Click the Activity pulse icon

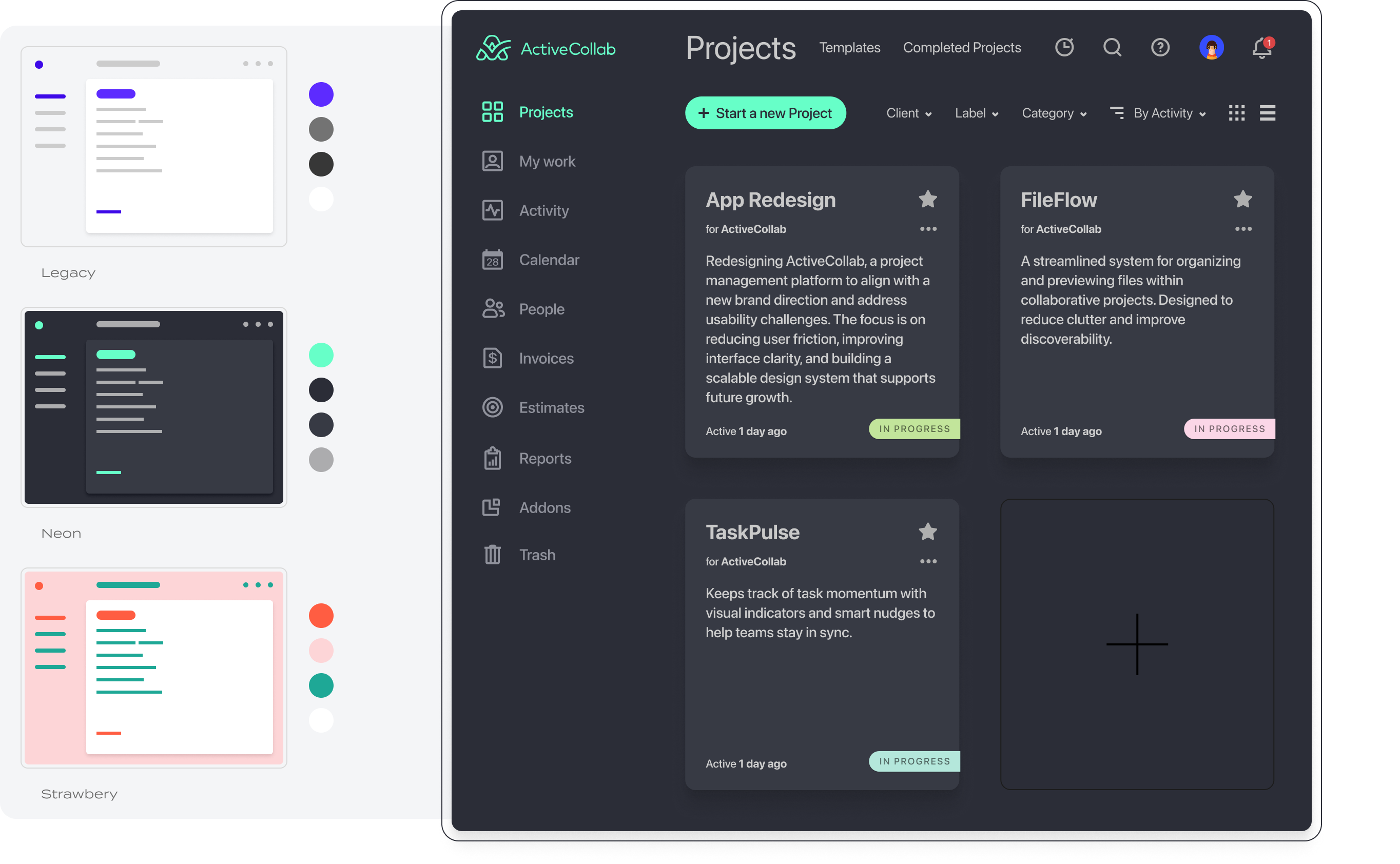(492, 210)
